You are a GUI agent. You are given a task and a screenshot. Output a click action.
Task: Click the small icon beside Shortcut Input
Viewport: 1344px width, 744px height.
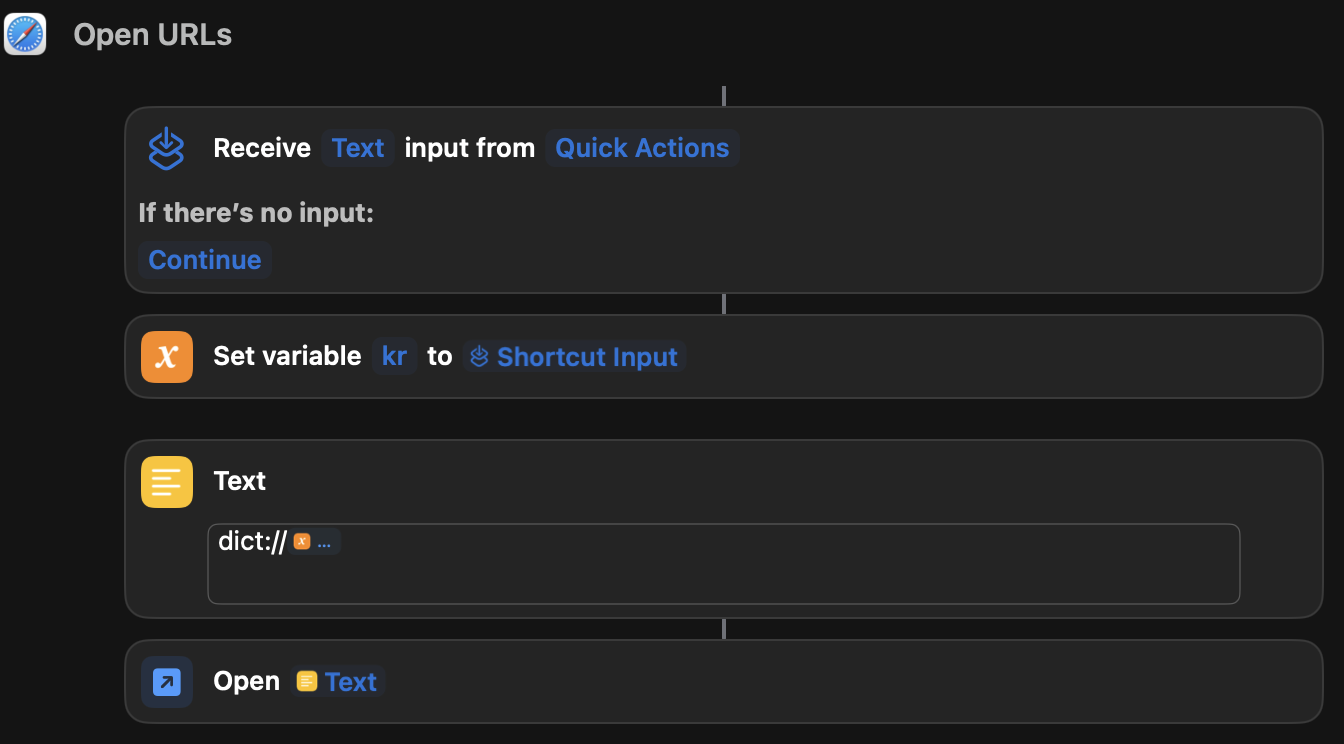(x=480, y=357)
